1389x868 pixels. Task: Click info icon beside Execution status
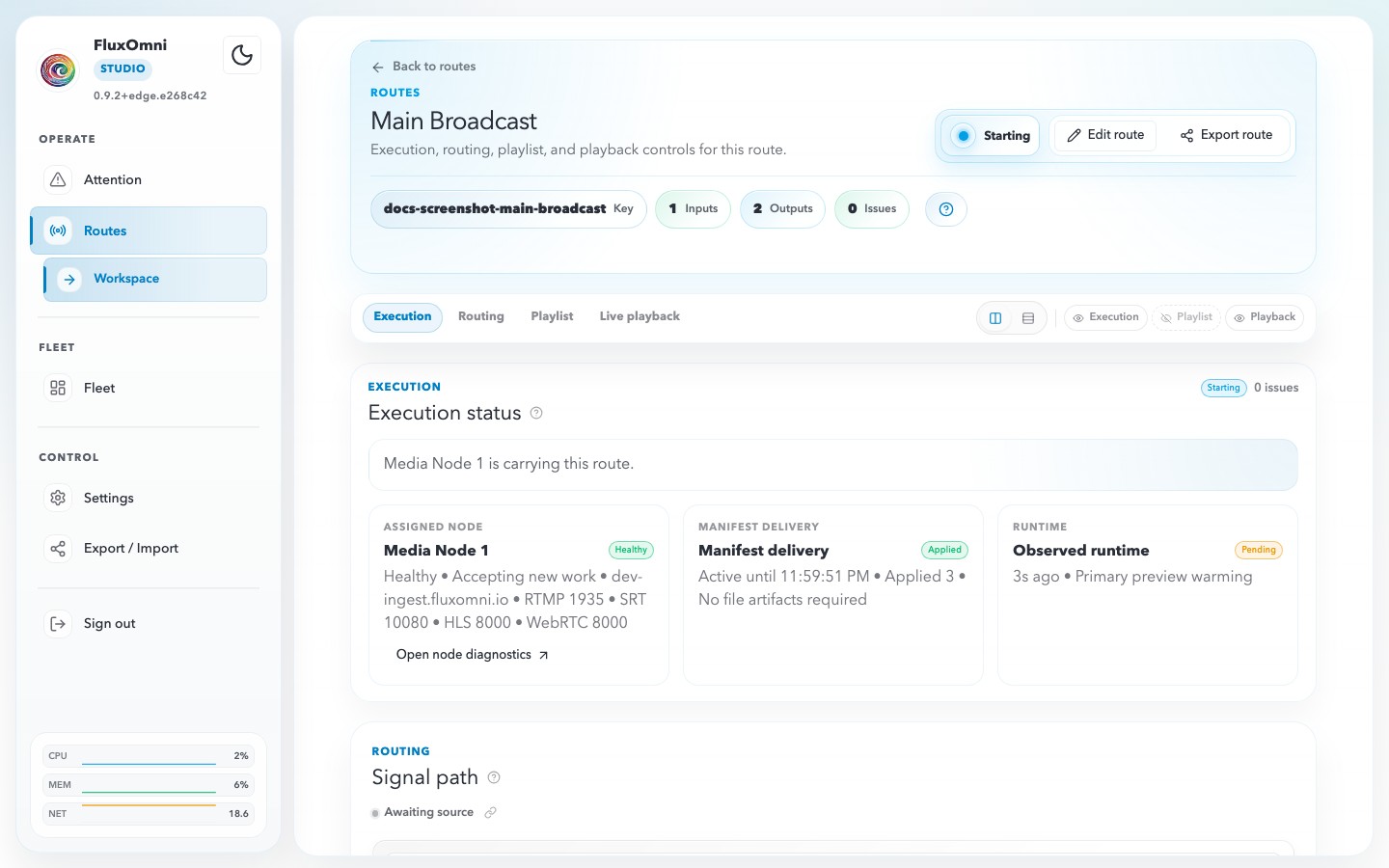tap(536, 413)
